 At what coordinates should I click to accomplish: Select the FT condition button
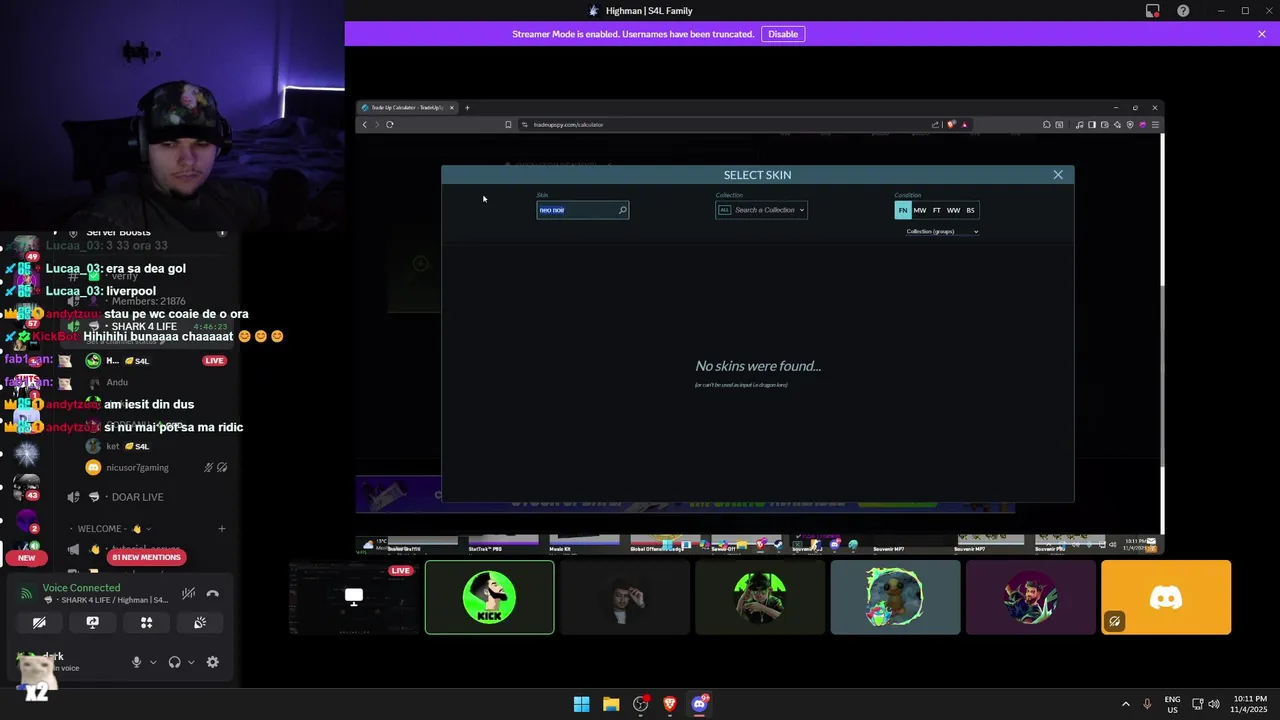click(936, 210)
